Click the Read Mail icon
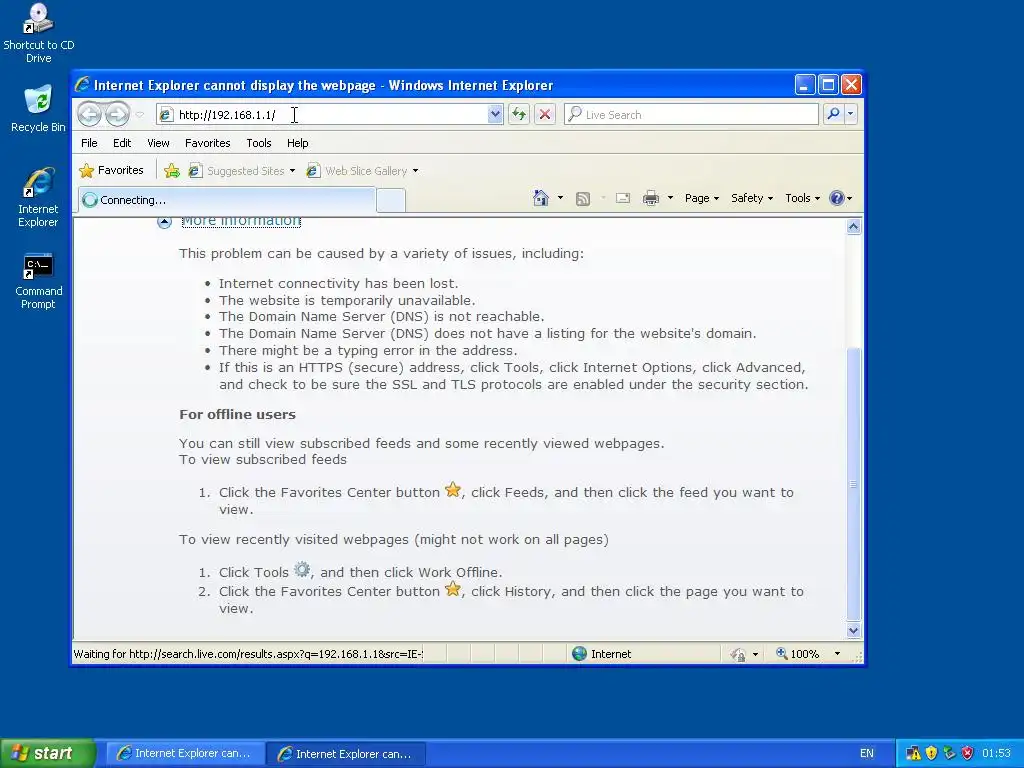 coord(623,198)
